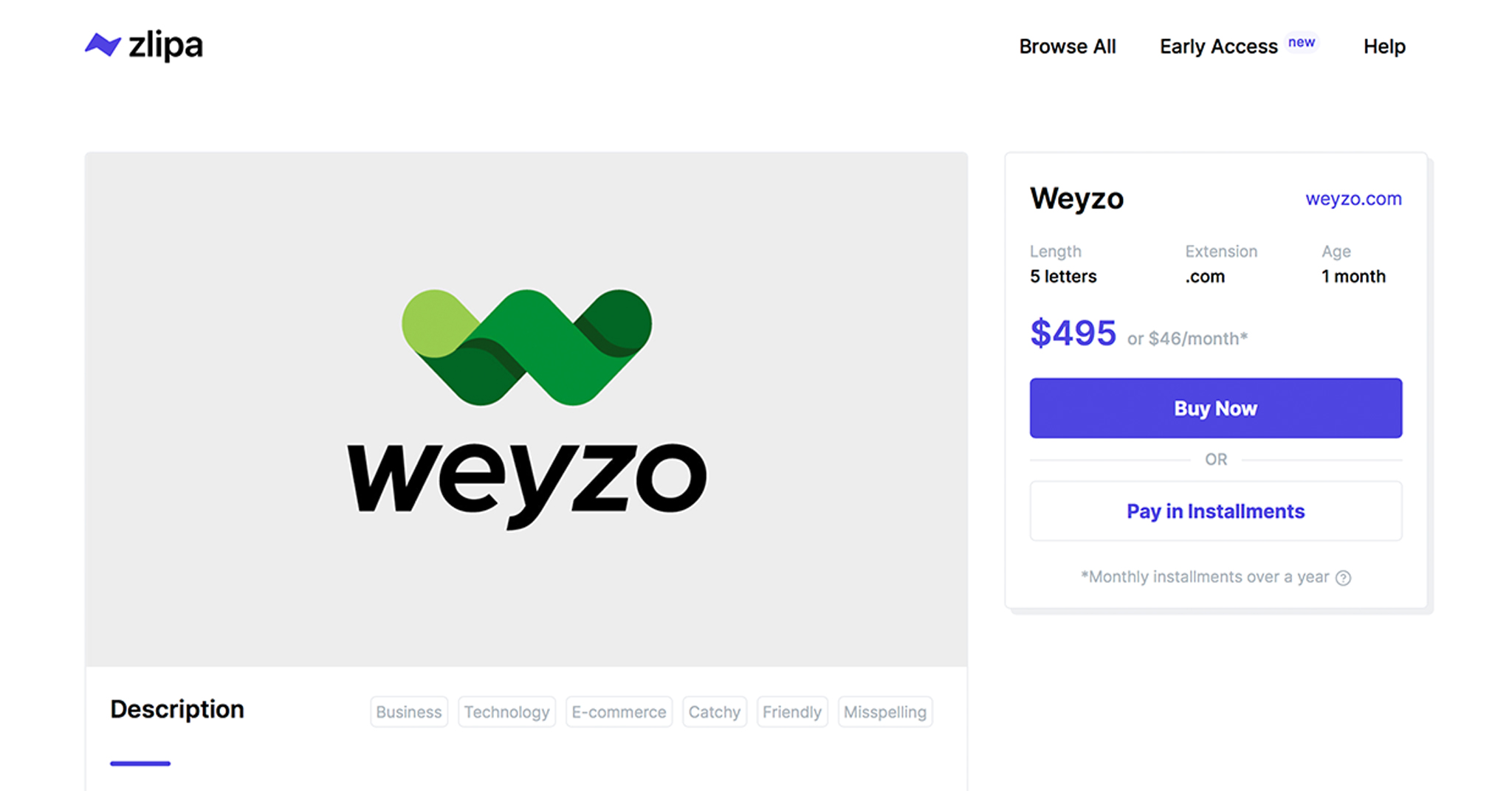Image resolution: width=1512 pixels, height=791 pixels.
Task: Click the weyzo wordmark text in preview
Action: coord(526,480)
